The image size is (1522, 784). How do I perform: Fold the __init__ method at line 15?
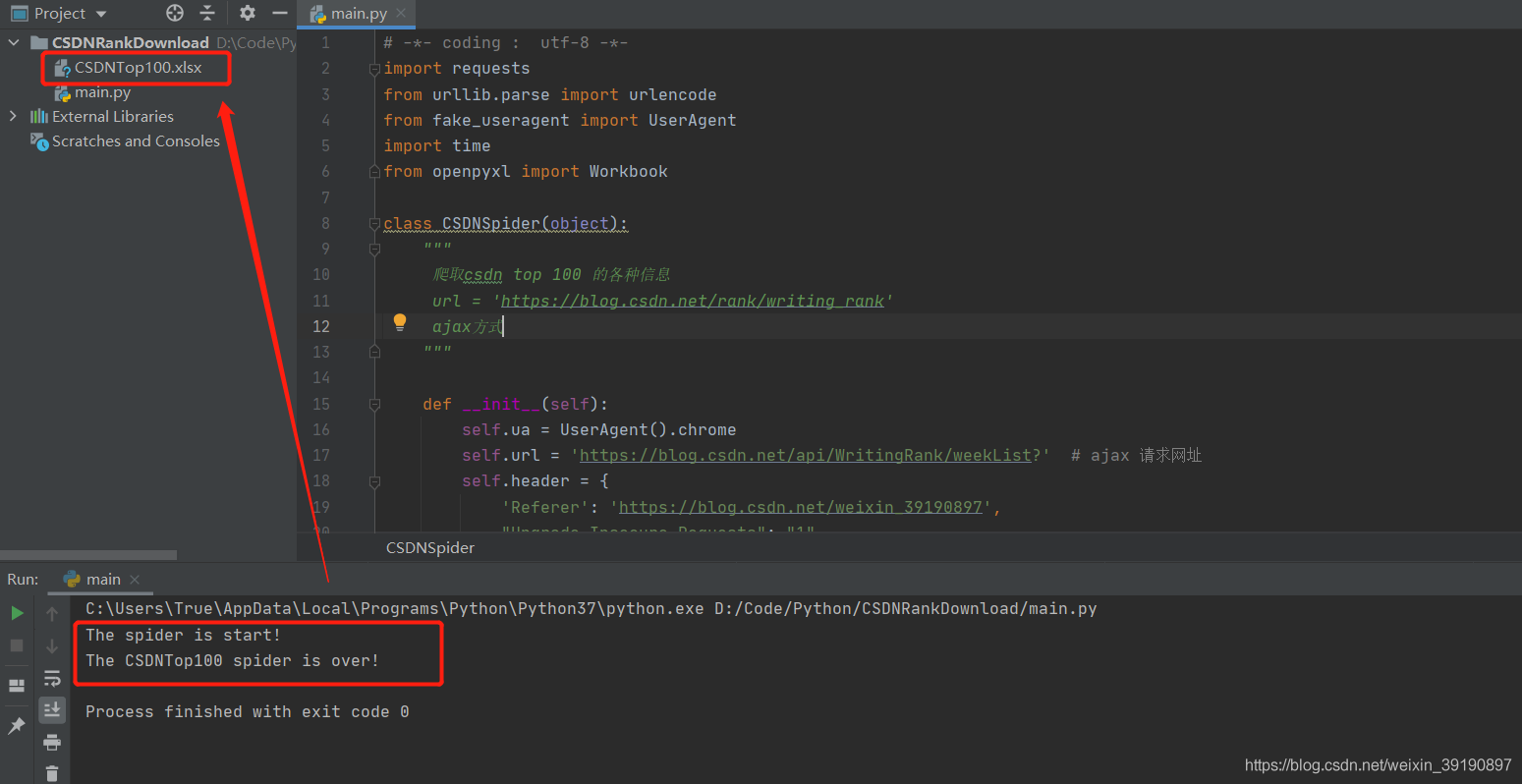374,404
